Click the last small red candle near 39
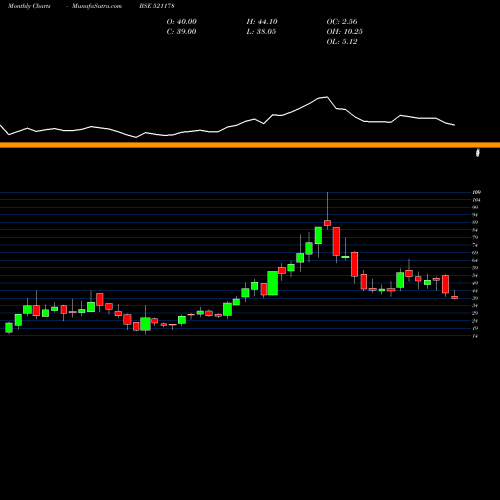The image size is (500, 500). (x=454, y=297)
